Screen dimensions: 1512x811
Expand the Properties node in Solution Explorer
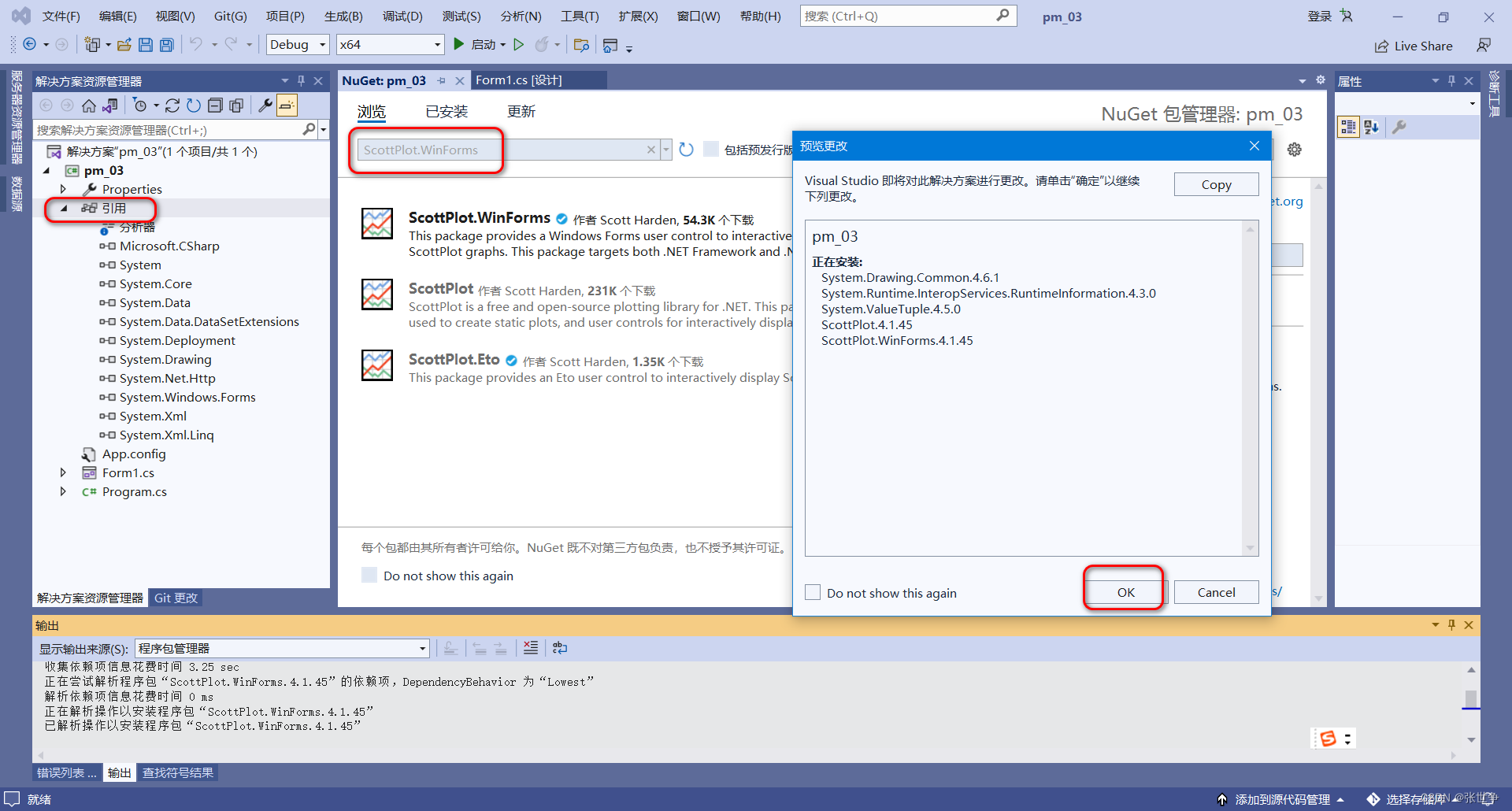click(x=63, y=189)
